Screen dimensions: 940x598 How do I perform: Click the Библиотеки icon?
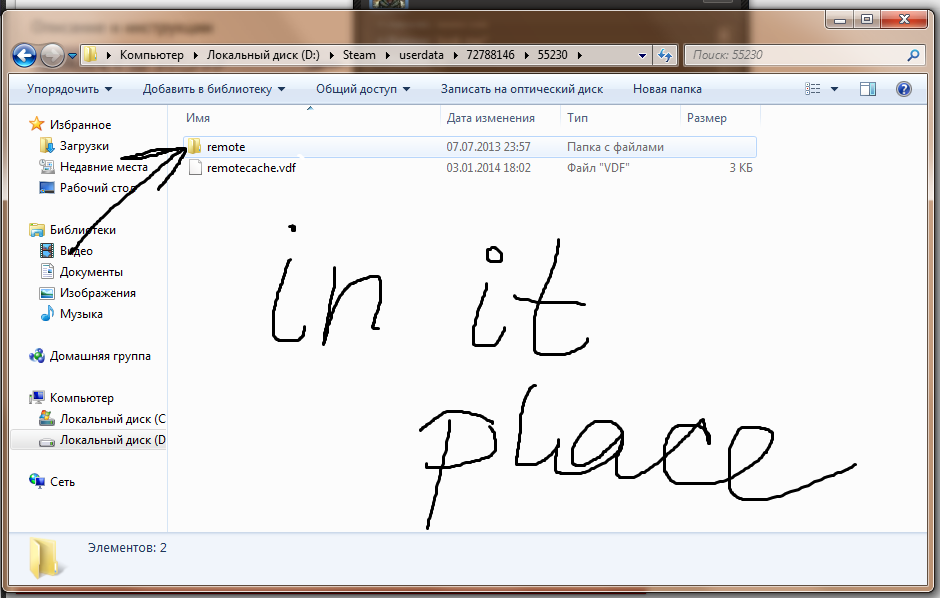[37, 229]
